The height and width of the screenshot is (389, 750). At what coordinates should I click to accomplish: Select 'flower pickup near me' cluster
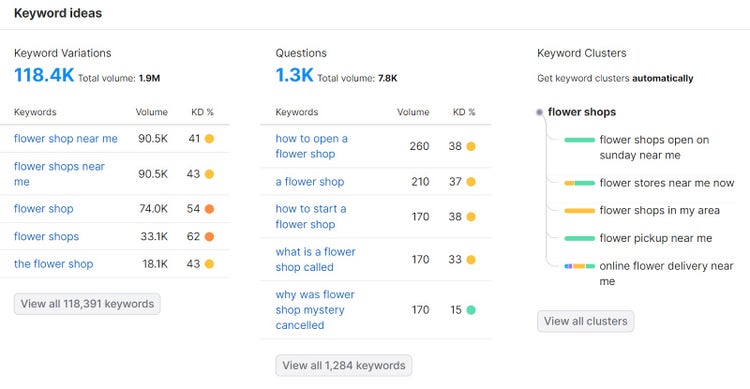pos(655,238)
